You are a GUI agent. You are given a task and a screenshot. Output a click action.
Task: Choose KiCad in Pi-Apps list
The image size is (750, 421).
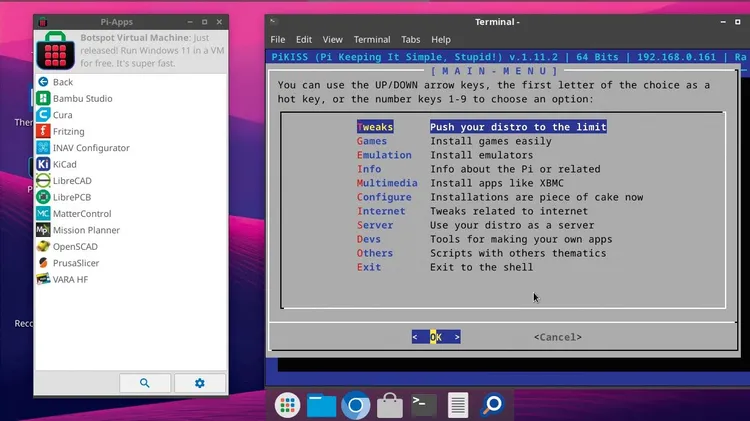pos(66,164)
